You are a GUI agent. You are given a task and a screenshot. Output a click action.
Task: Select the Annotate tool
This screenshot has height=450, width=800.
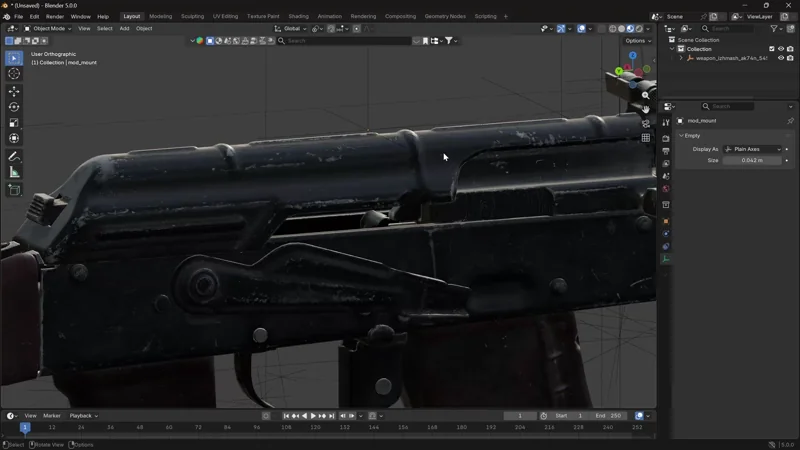(x=14, y=157)
